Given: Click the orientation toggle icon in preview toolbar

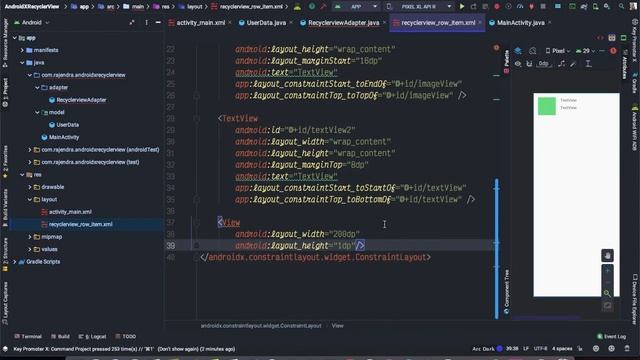Looking at the screenshot, I should click(x=533, y=51).
